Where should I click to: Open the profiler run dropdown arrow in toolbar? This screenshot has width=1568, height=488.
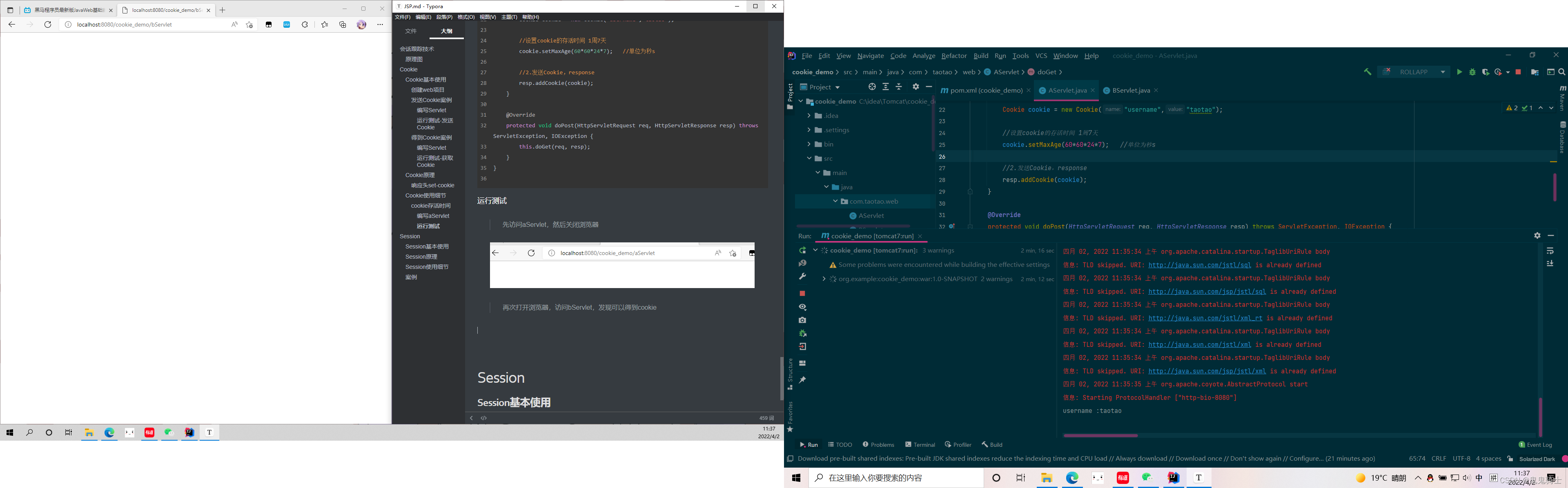(x=1508, y=72)
